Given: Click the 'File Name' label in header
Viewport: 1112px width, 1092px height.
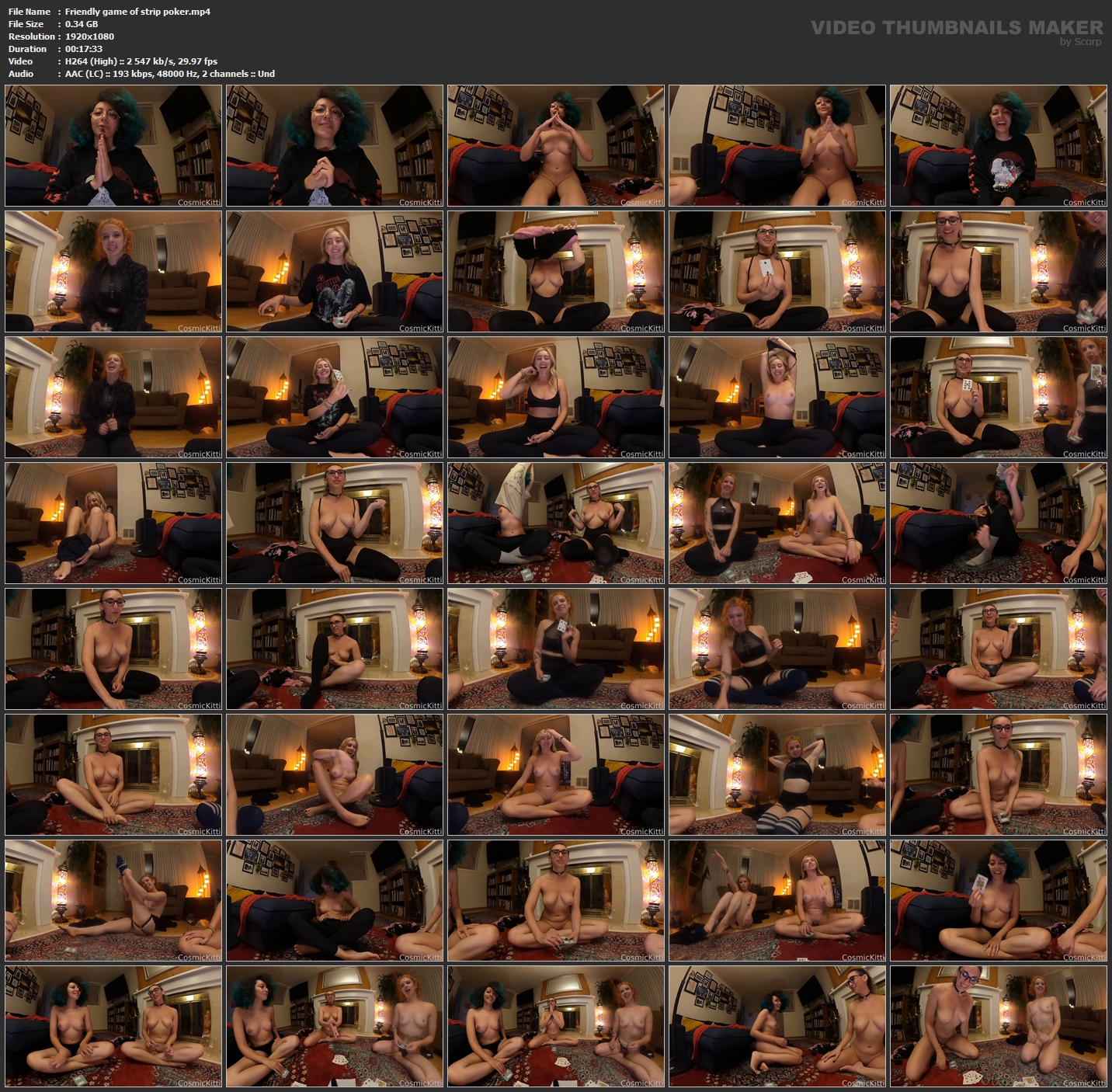Looking at the screenshot, I should pos(30,12).
